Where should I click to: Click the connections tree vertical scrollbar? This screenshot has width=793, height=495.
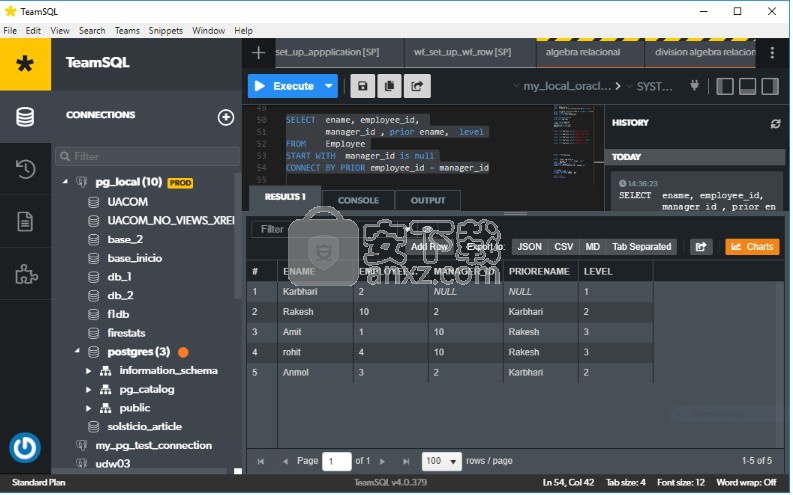point(238,235)
